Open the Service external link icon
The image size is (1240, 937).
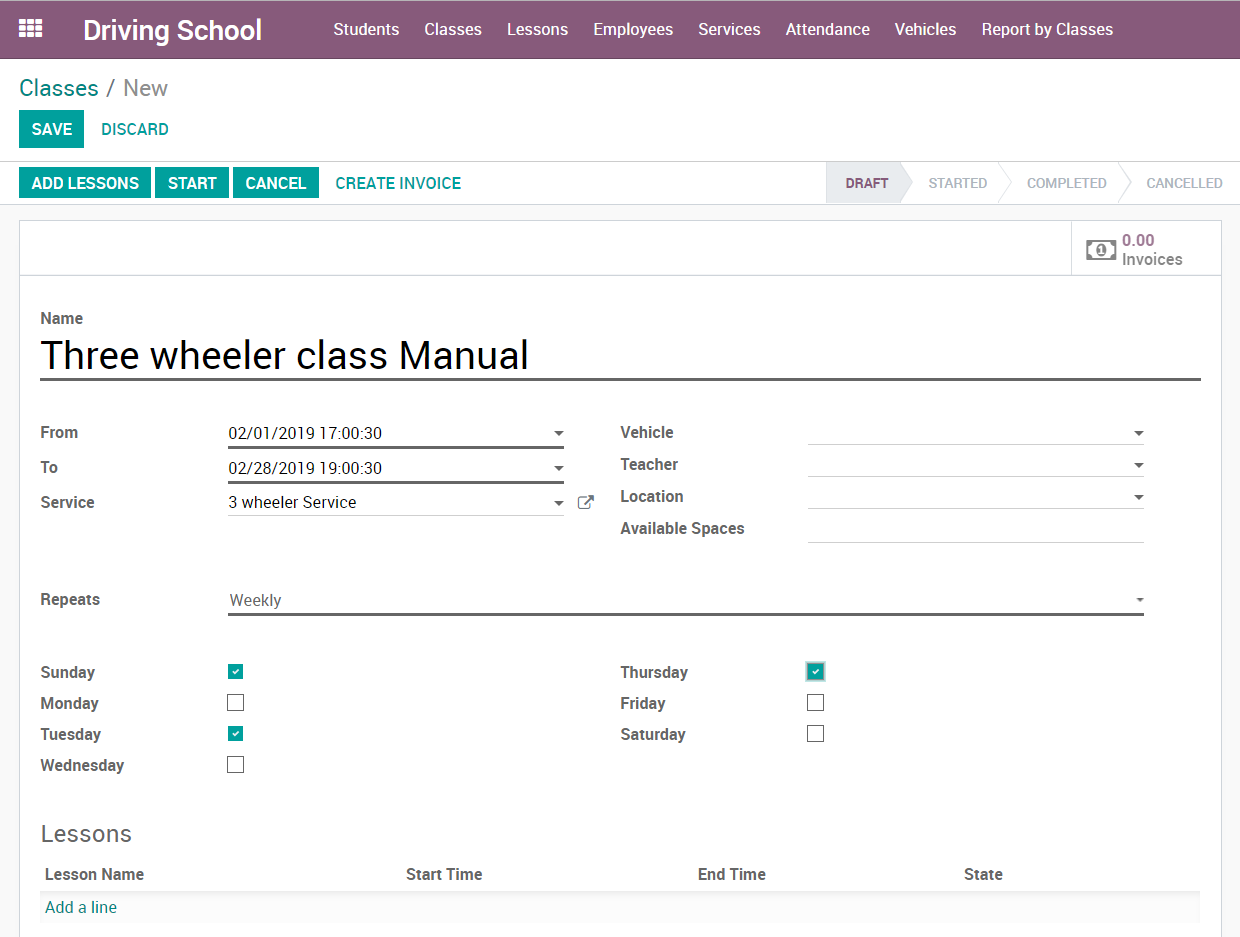pos(586,503)
